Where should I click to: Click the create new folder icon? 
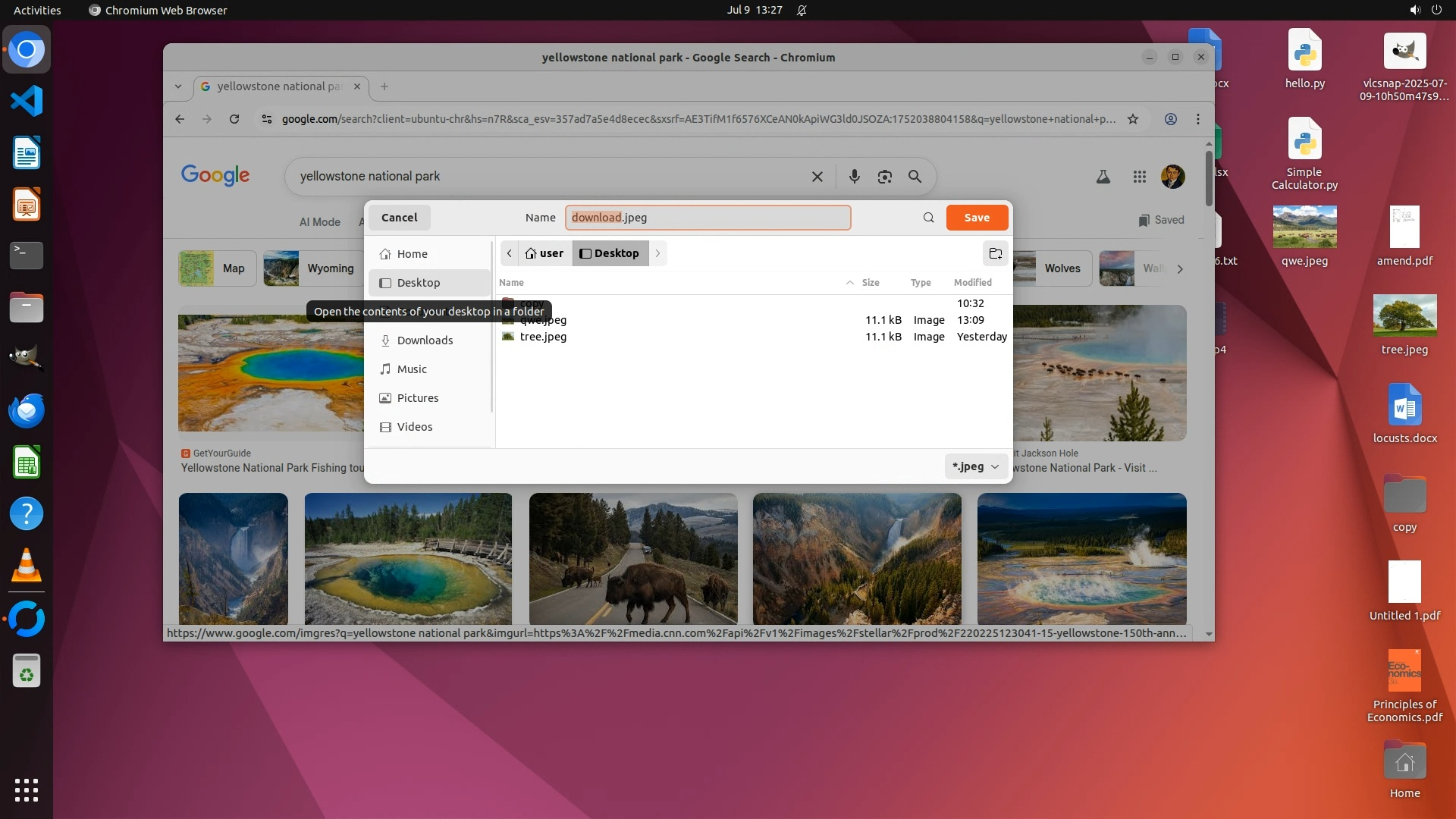coord(995,253)
